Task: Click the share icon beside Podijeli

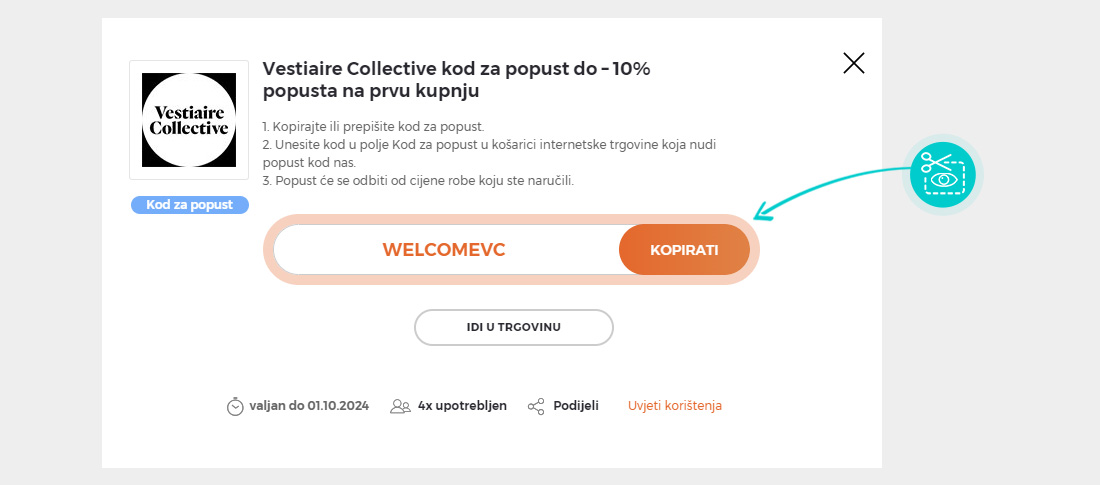Action: 536,406
